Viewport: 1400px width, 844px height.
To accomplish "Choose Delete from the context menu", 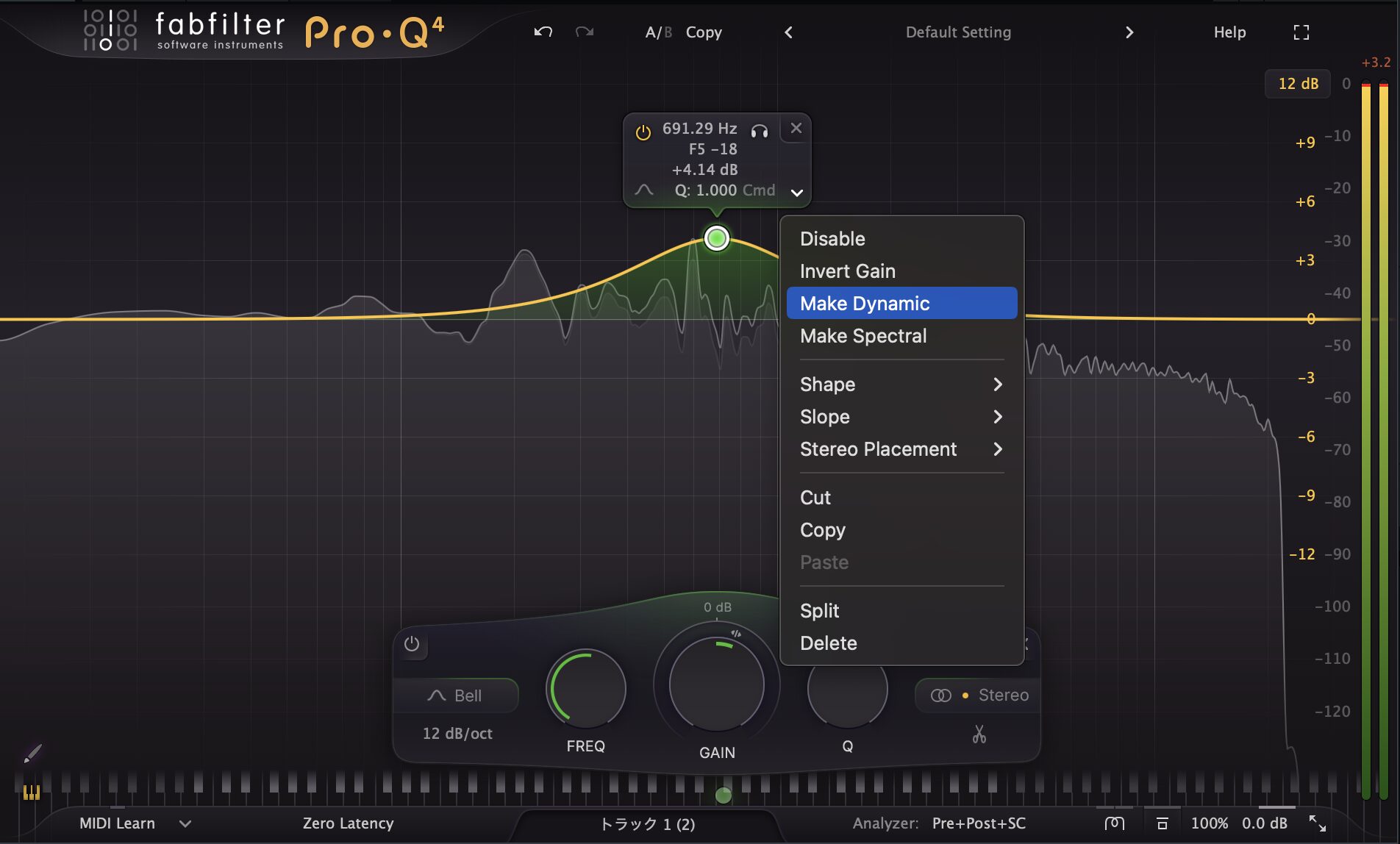I will tap(901, 643).
